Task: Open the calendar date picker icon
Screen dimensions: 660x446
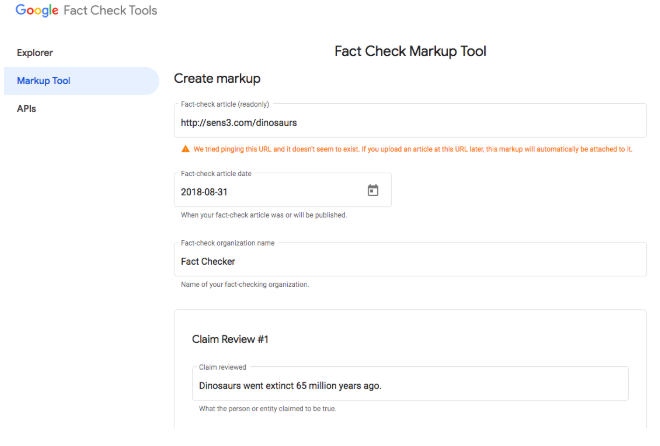Action: point(373,190)
